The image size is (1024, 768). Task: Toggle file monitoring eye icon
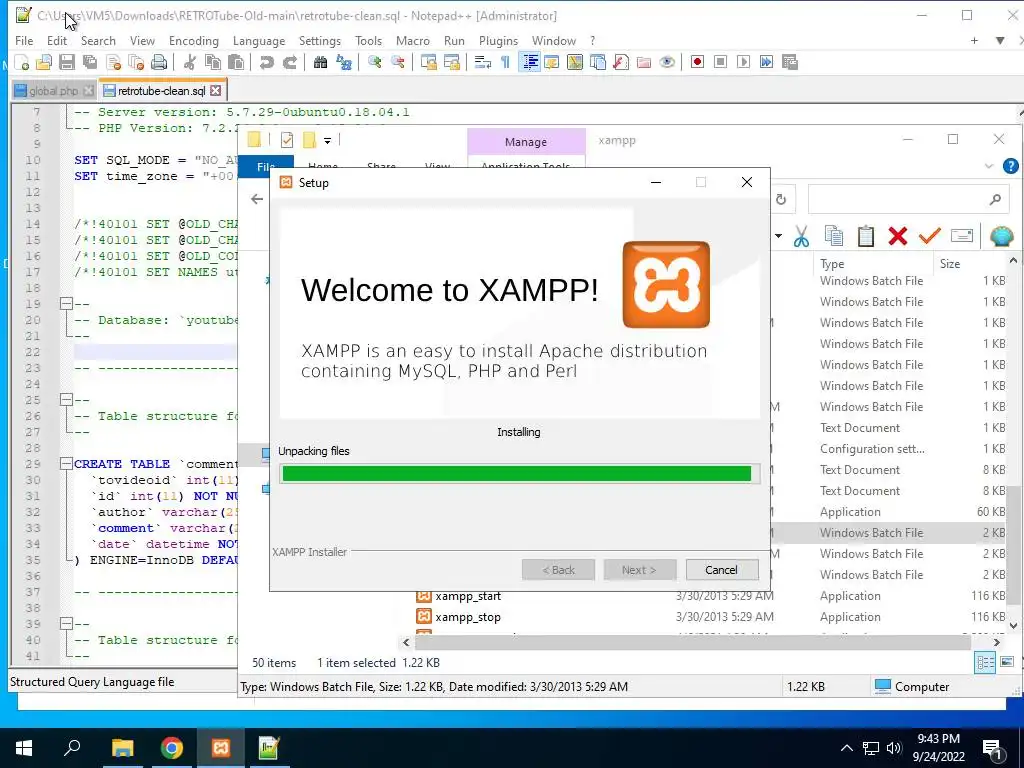(667, 62)
